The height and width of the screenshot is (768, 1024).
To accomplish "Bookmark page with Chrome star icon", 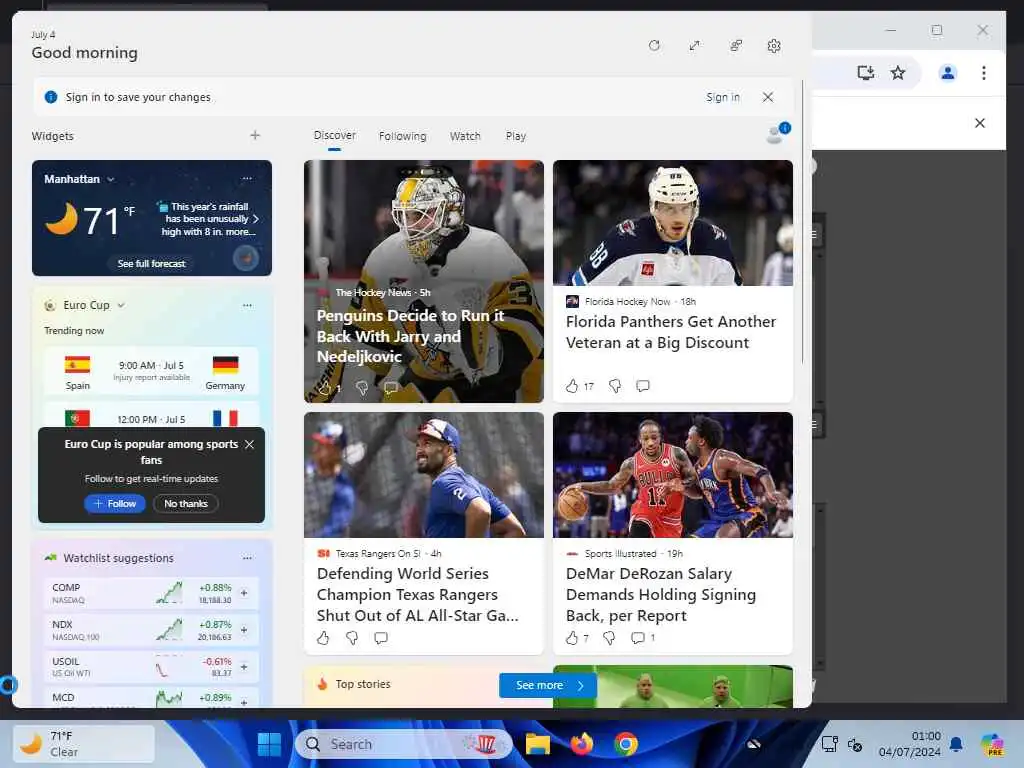I will pyautogui.click(x=898, y=72).
